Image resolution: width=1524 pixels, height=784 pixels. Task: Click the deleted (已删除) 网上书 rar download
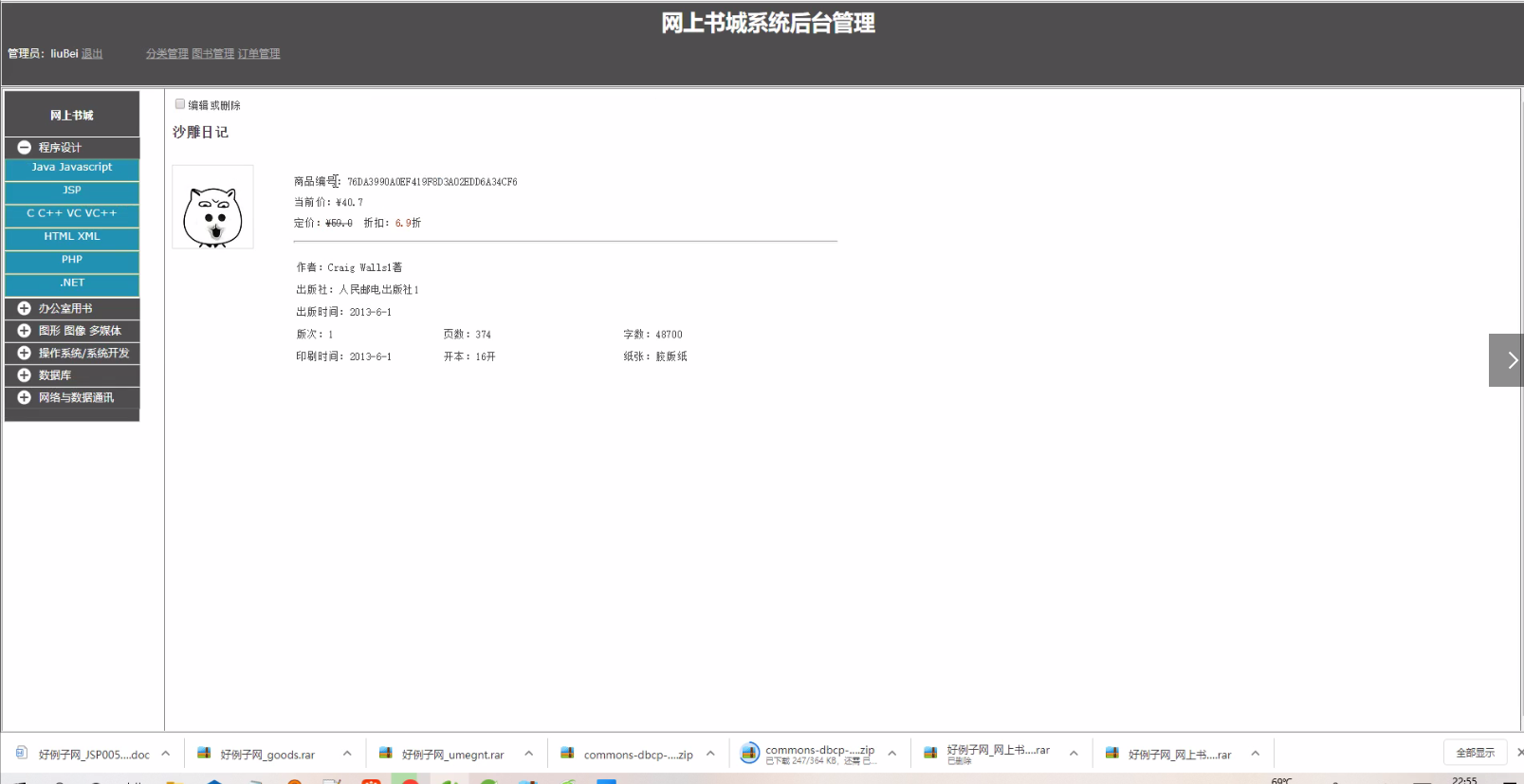[x=998, y=755]
